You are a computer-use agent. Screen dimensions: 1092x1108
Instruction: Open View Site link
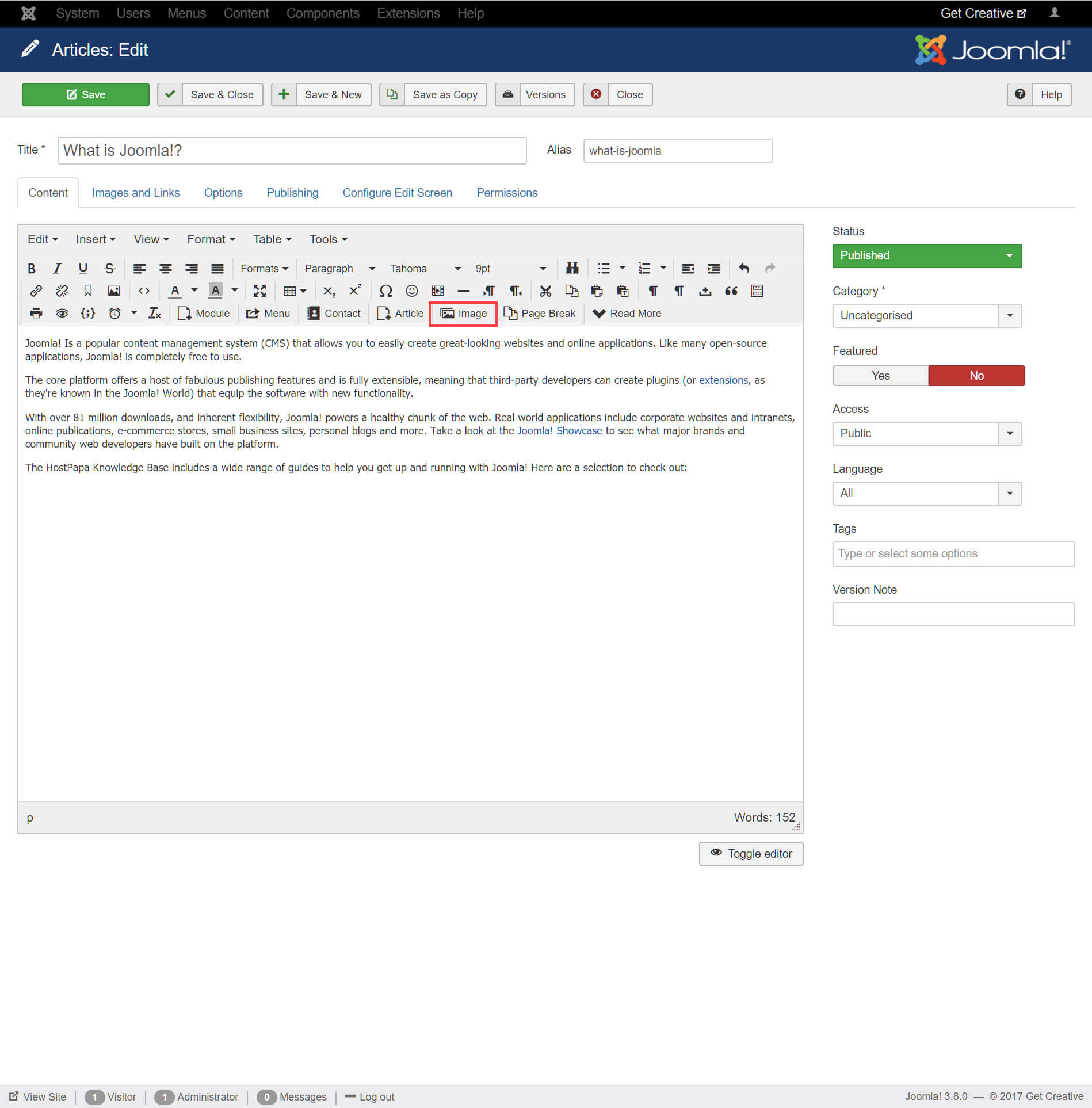tap(37, 1097)
